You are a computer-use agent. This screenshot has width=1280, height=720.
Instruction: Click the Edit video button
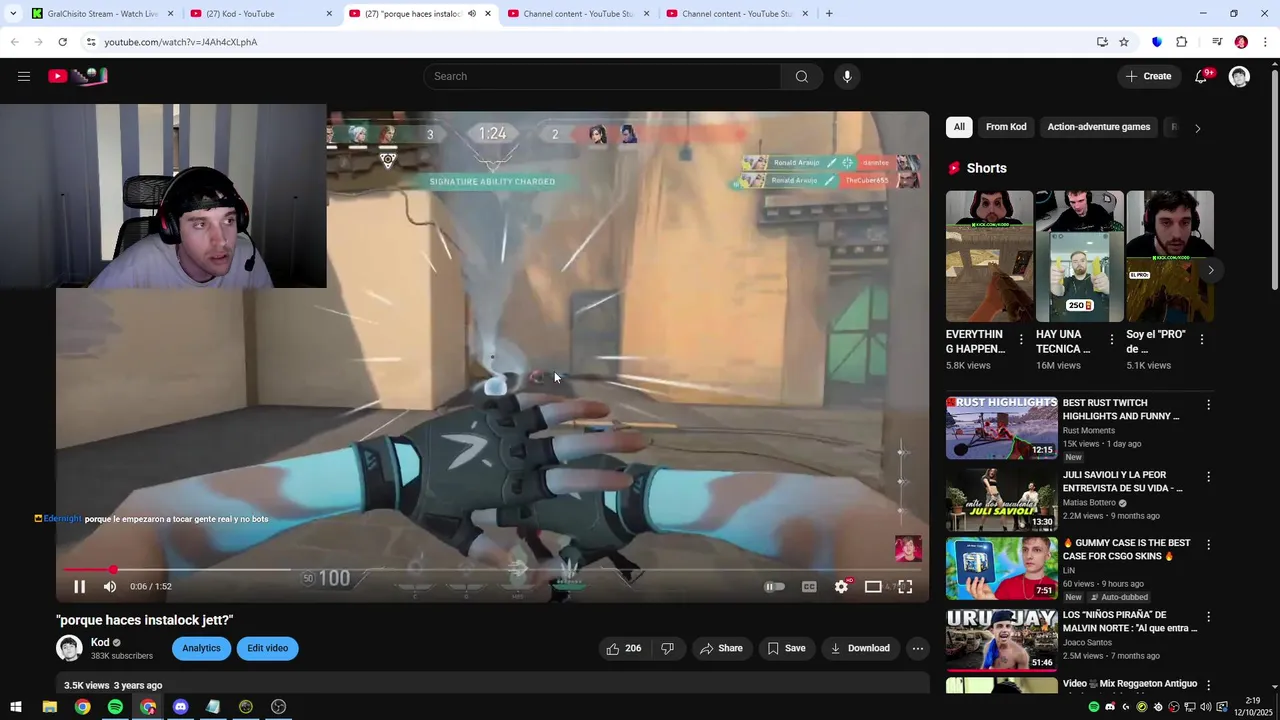(267, 648)
